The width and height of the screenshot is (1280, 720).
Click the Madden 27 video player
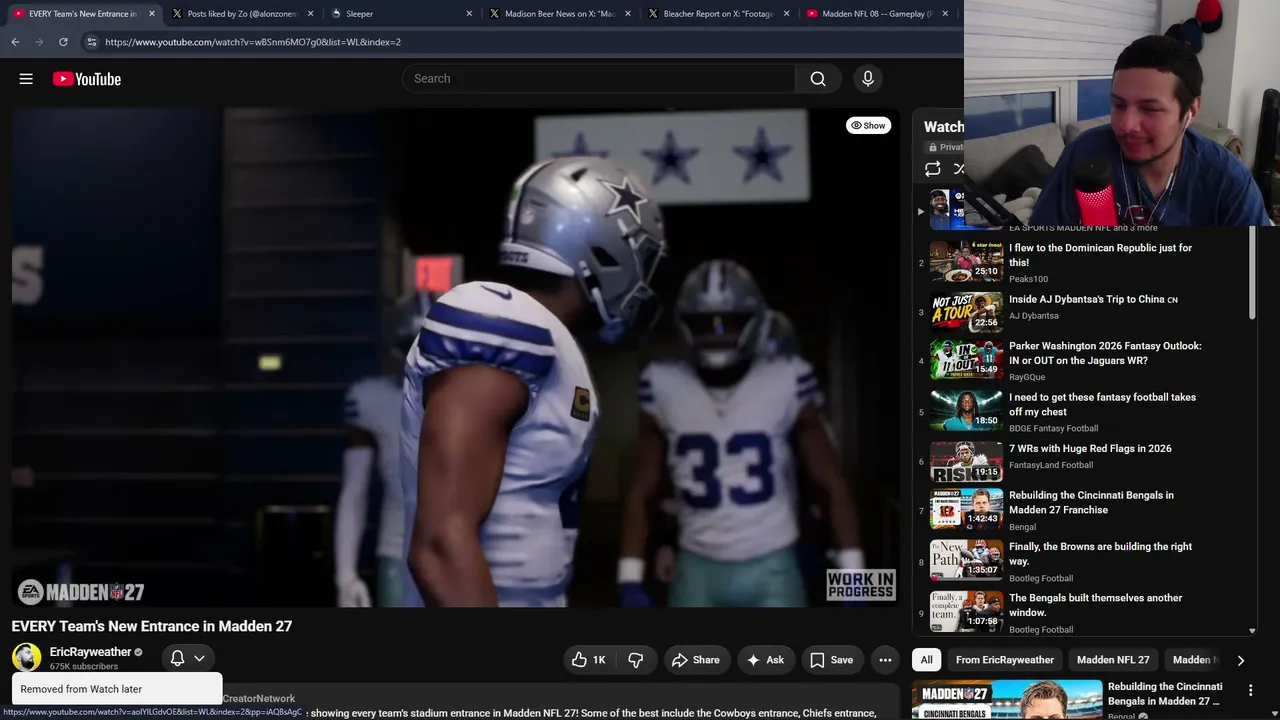[x=456, y=358]
